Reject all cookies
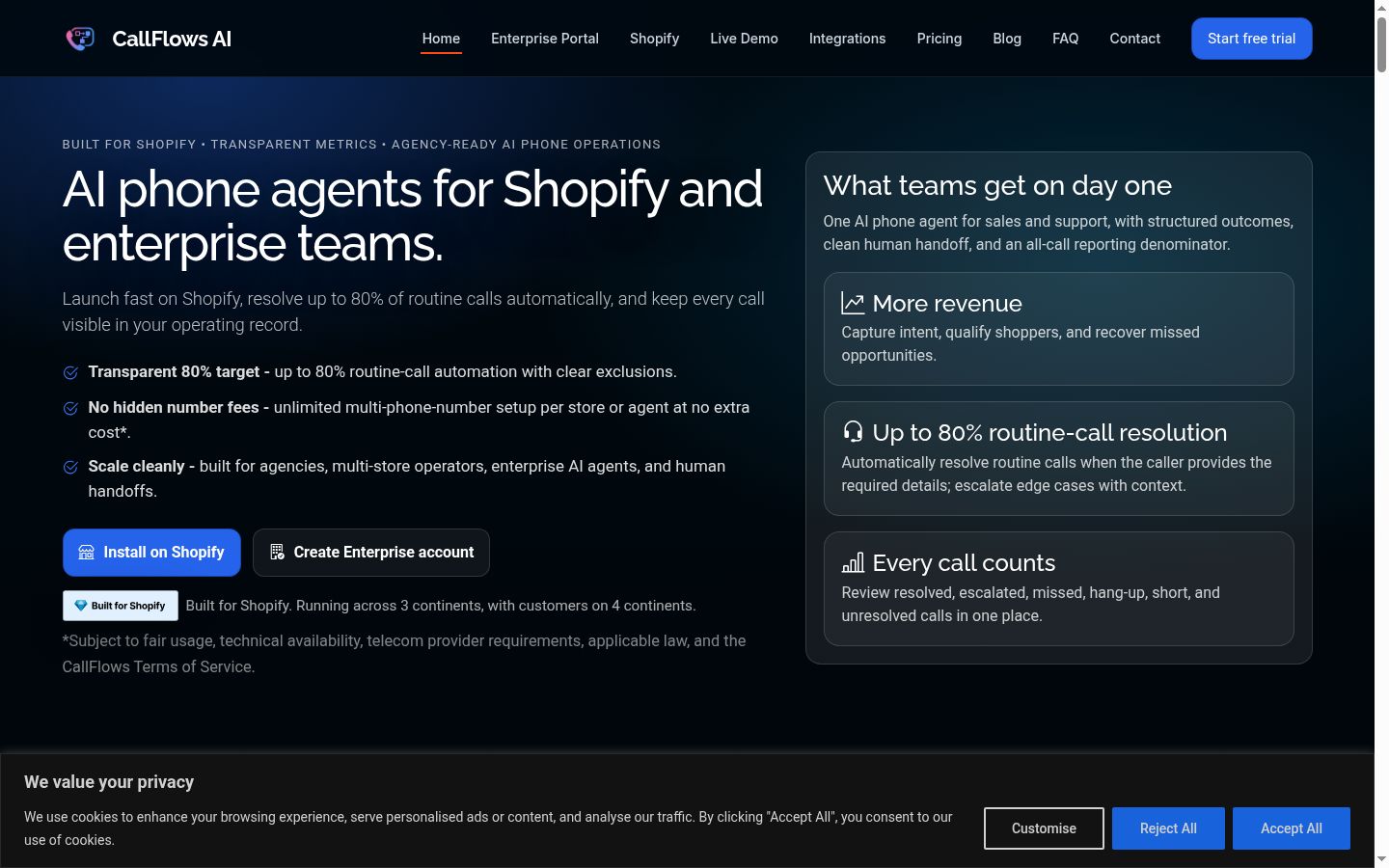This screenshot has width=1389, height=868. (1168, 828)
